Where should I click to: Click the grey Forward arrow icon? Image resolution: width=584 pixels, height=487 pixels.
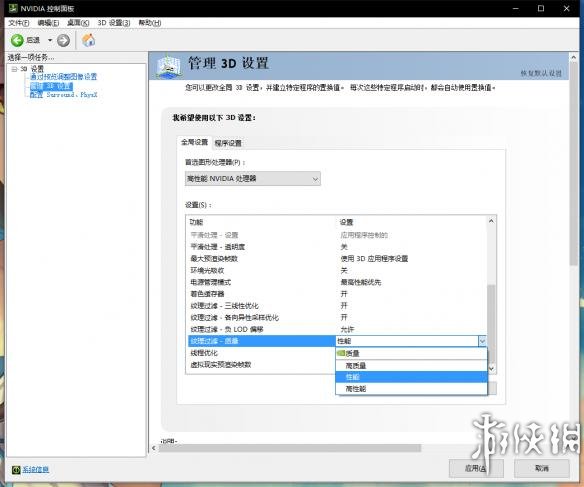63,40
